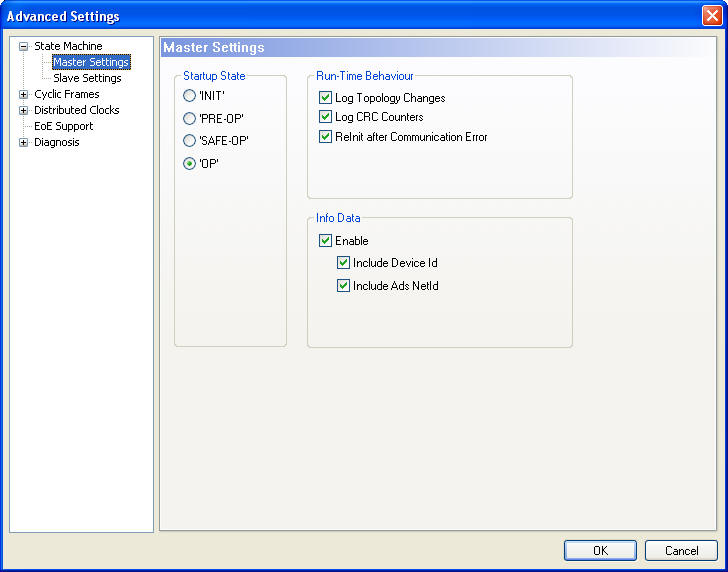
Task: Select Master Settings in the tree
Action: pos(90,62)
